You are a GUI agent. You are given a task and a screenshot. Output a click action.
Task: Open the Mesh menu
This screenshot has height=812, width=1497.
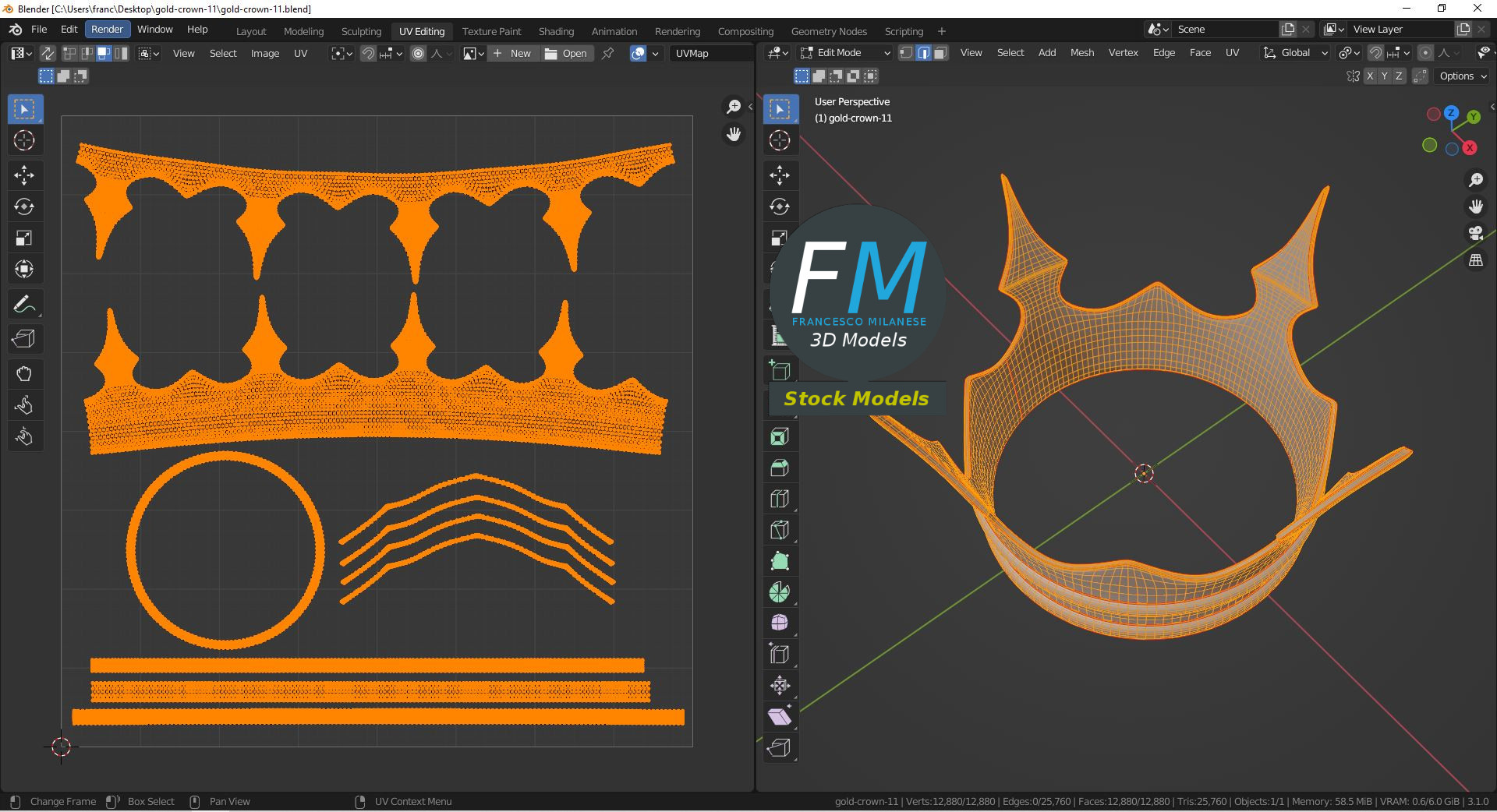coord(1081,53)
